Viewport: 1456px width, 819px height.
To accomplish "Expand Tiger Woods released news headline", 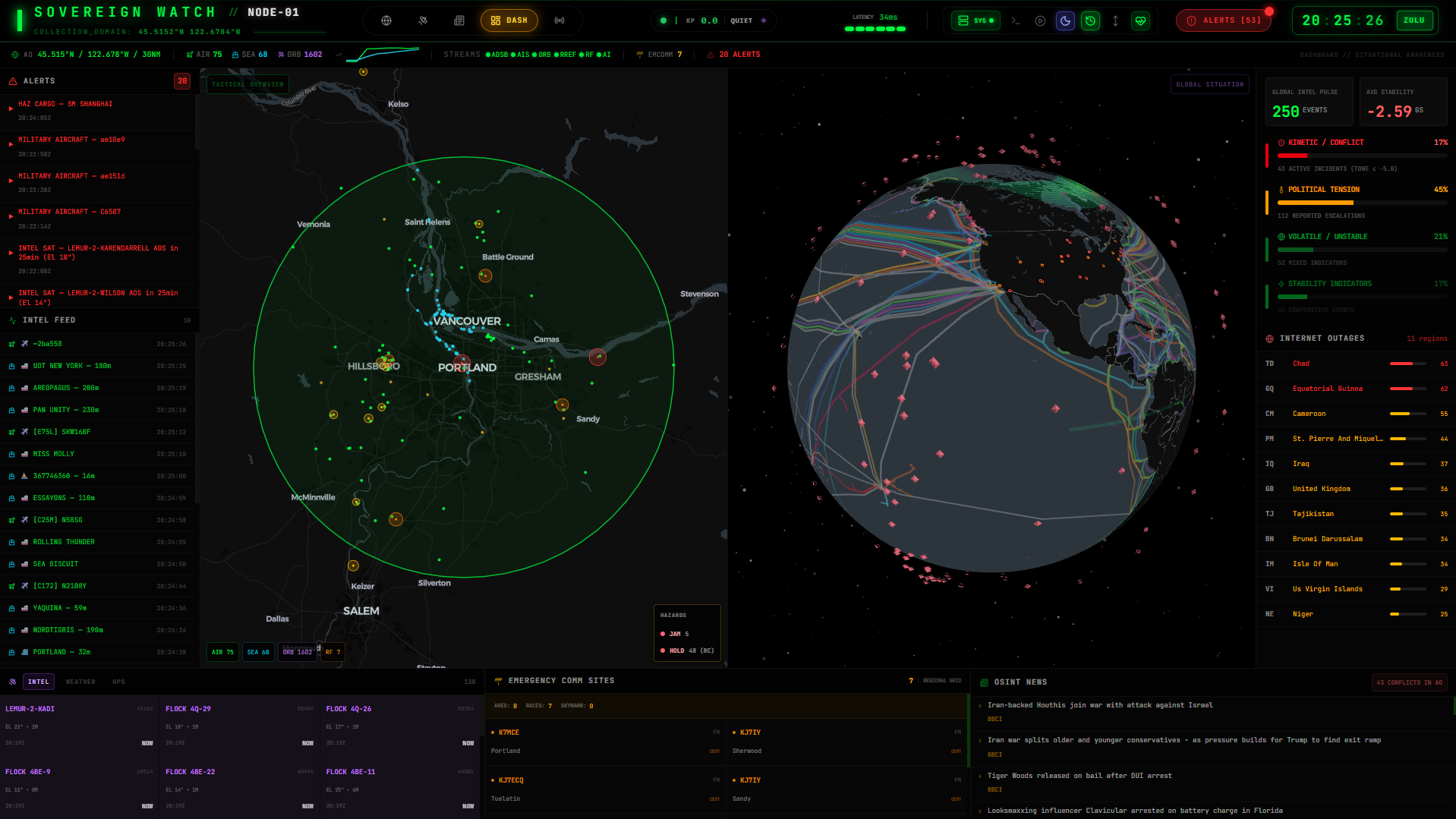I will click(1213, 783).
